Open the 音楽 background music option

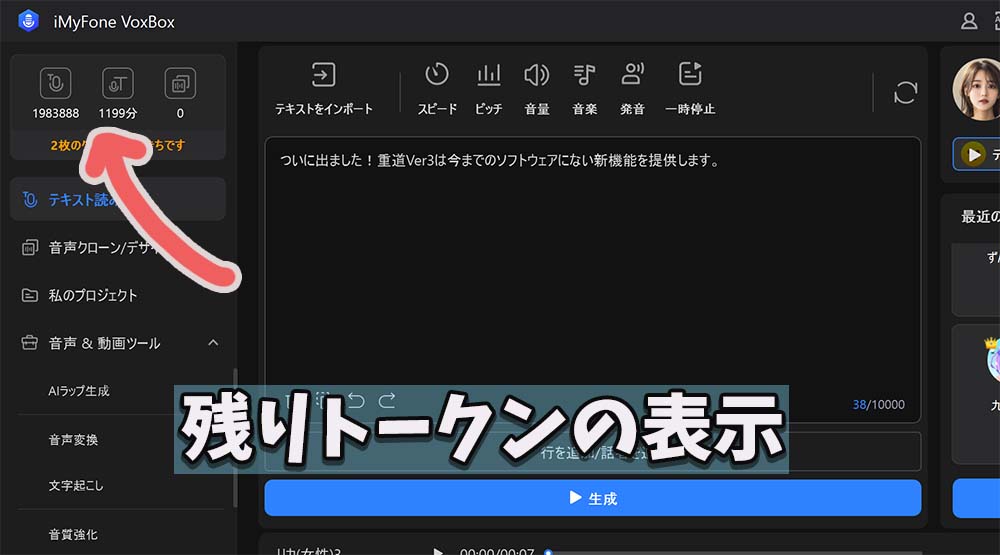click(584, 89)
